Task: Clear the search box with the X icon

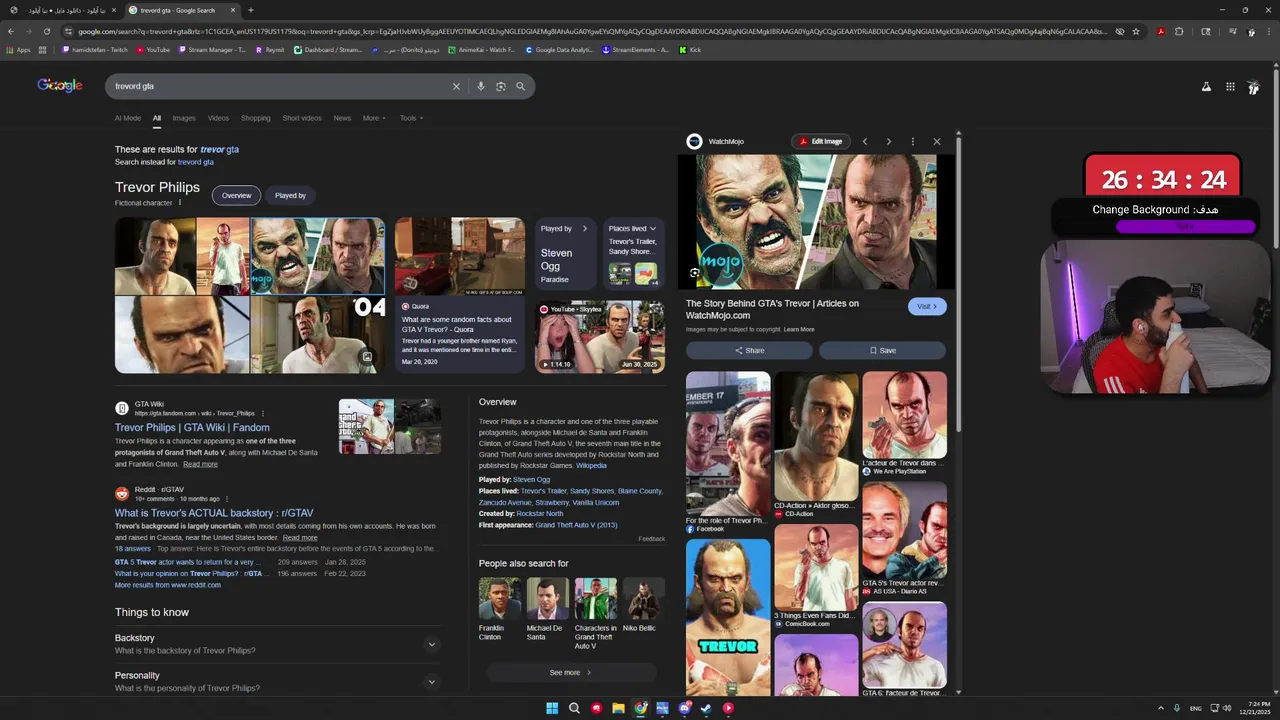Action: pos(456,86)
